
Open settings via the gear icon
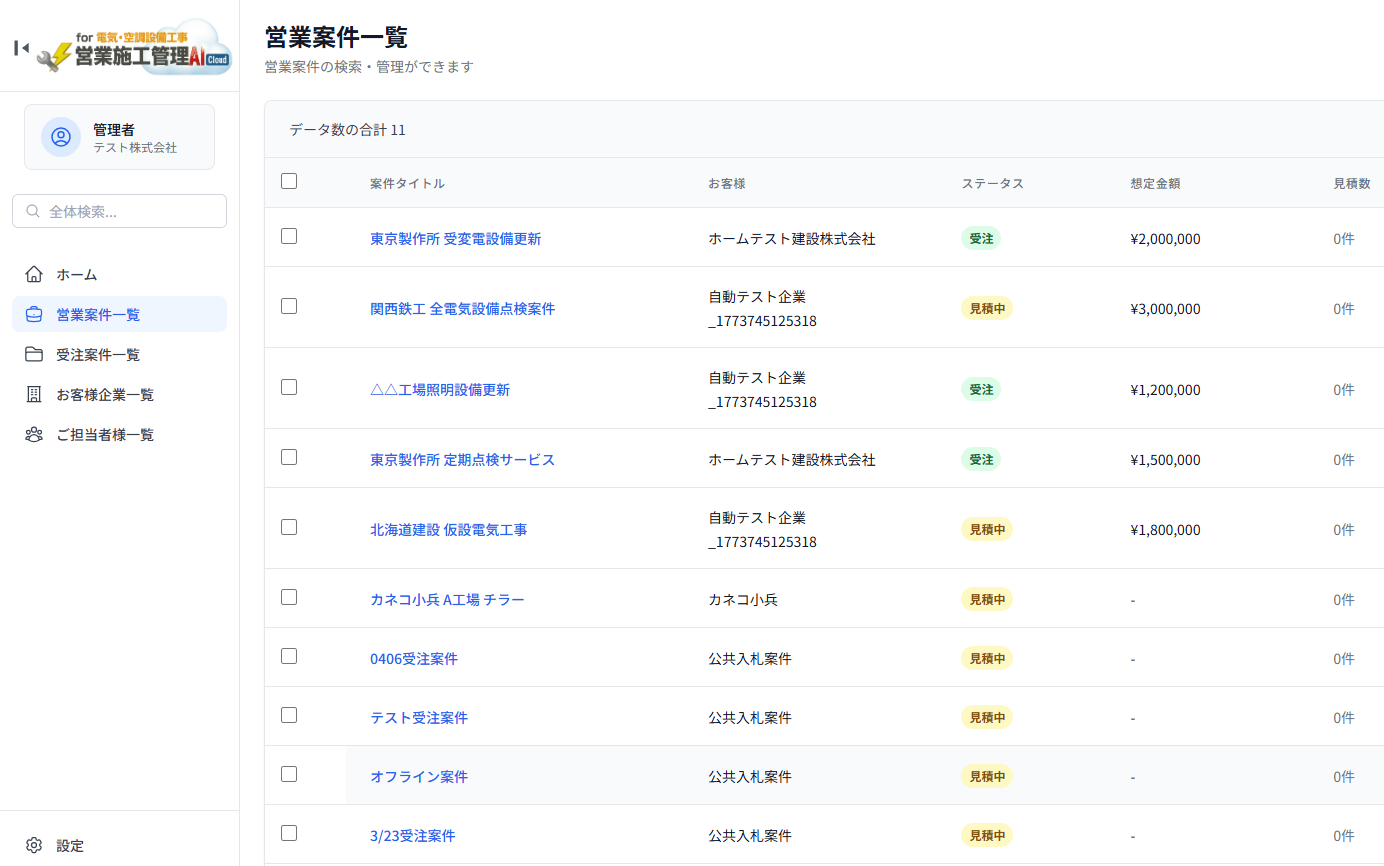coord(34,845)
